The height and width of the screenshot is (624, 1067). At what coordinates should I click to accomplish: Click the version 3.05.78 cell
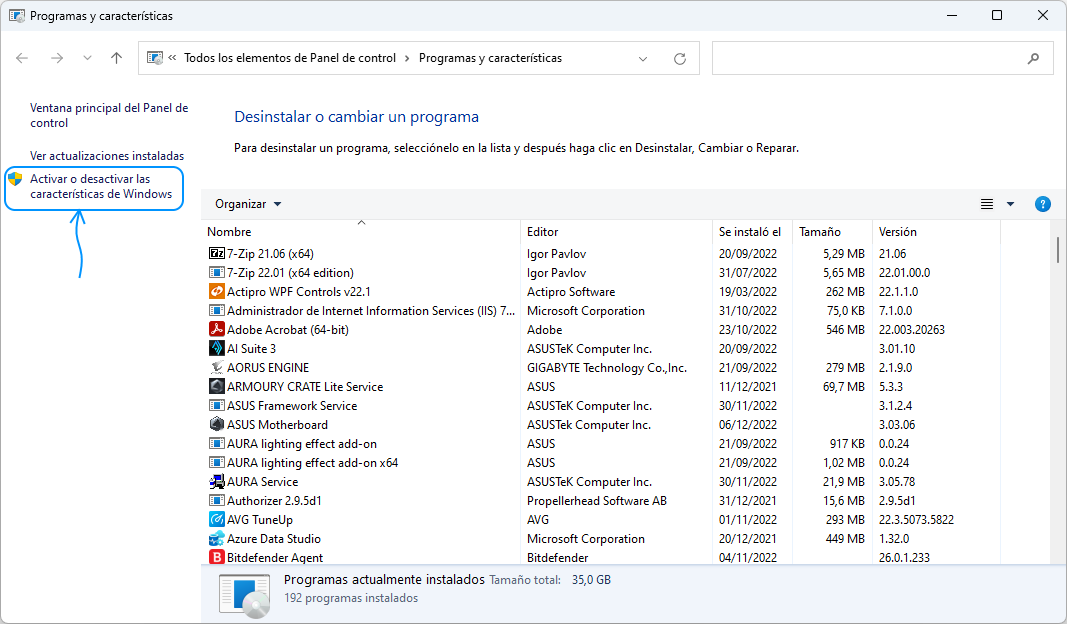click(897, 482)
